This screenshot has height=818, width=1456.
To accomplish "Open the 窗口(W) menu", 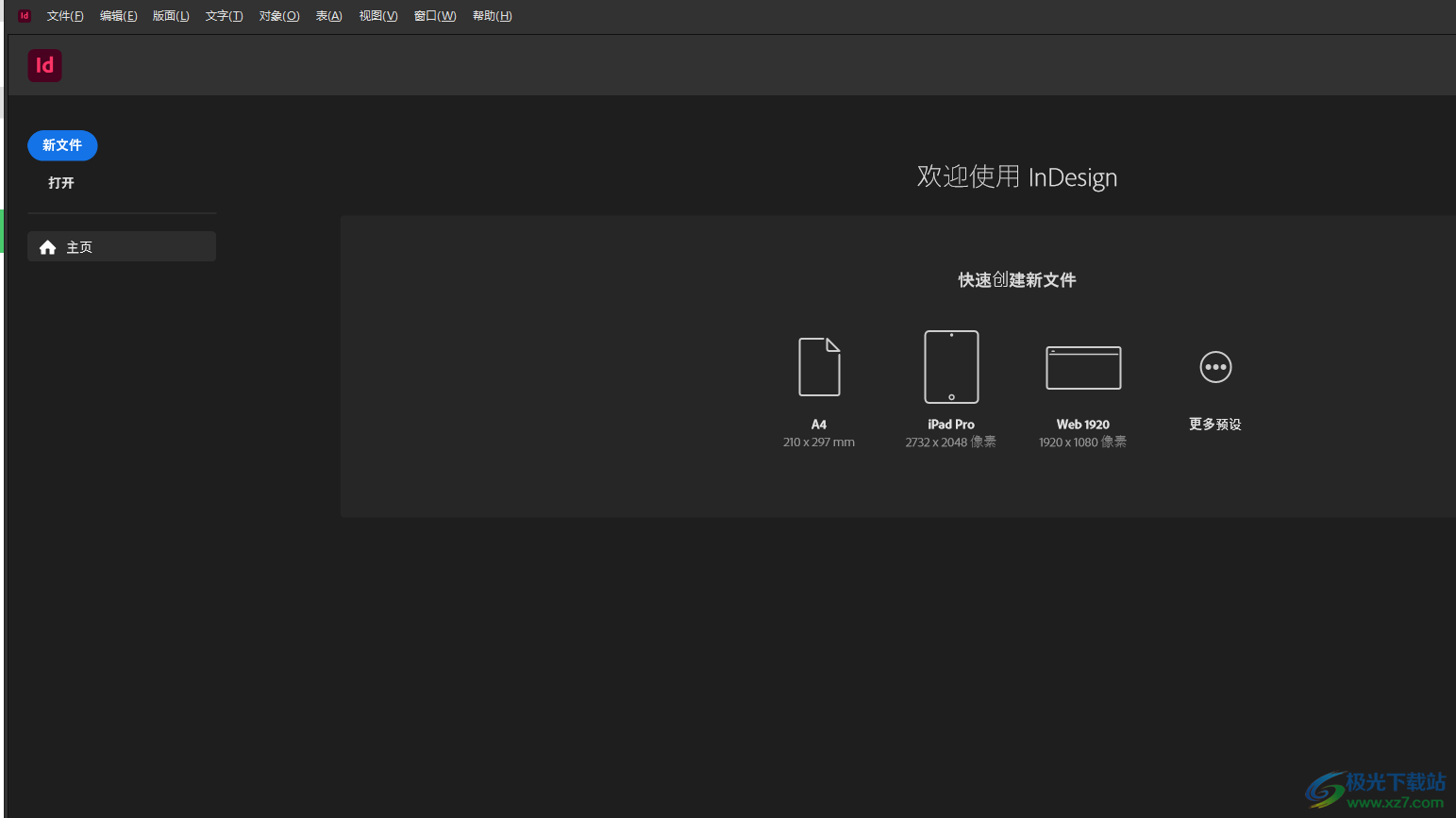I will (x=435, y=16).
